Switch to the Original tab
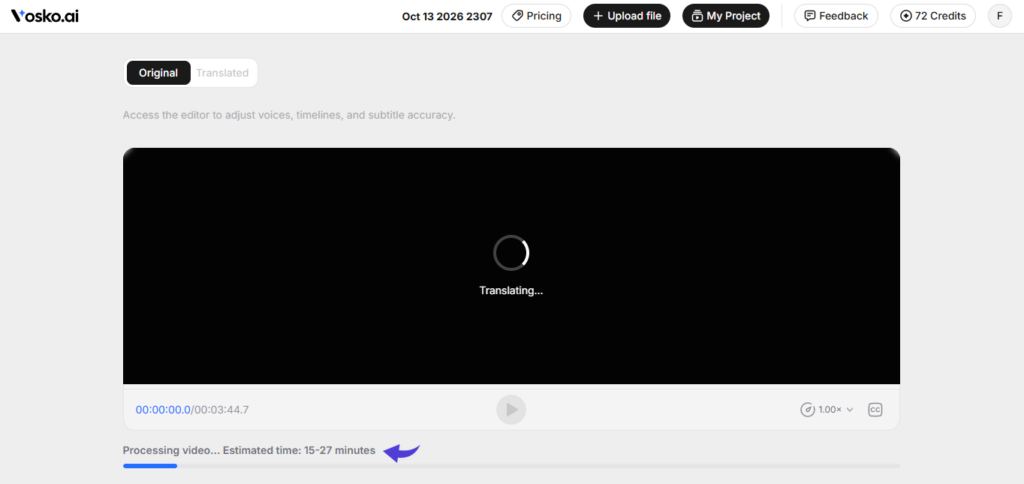The width and height of the screenshot is (1024, 484). 158,73
